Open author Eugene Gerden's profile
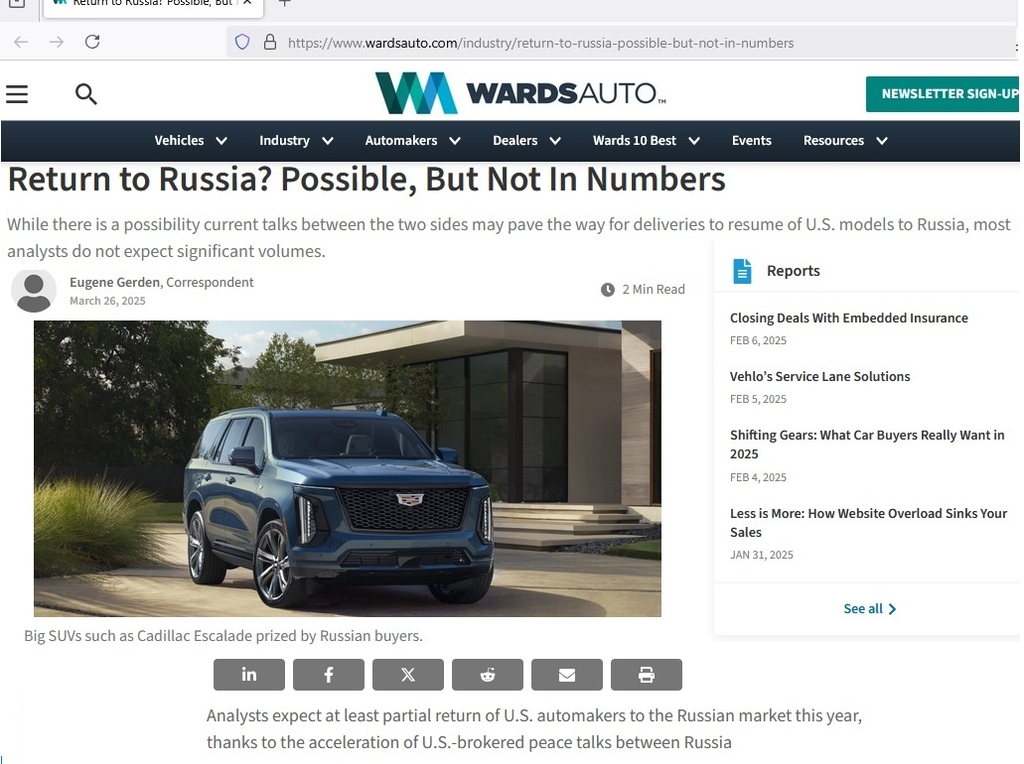This screenshot has width=1024, height=764. point(115,282)
